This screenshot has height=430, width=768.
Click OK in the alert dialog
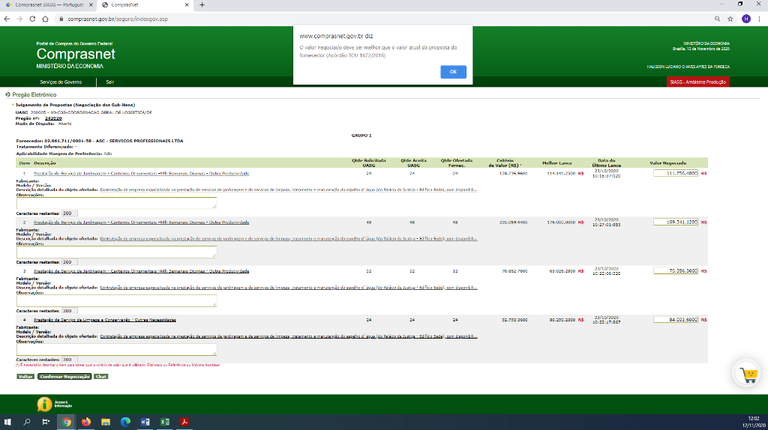[453, 72]
